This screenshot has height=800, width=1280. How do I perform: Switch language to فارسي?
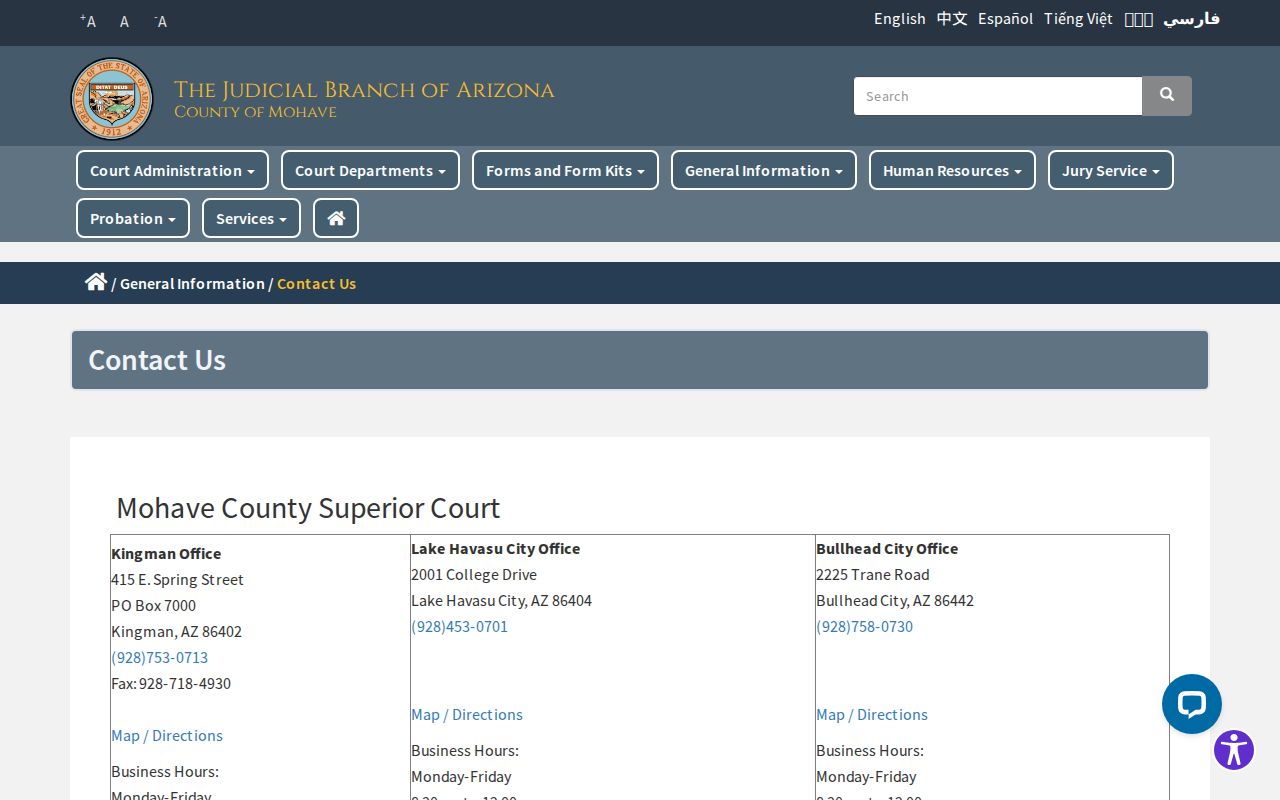pos(1191,19)
